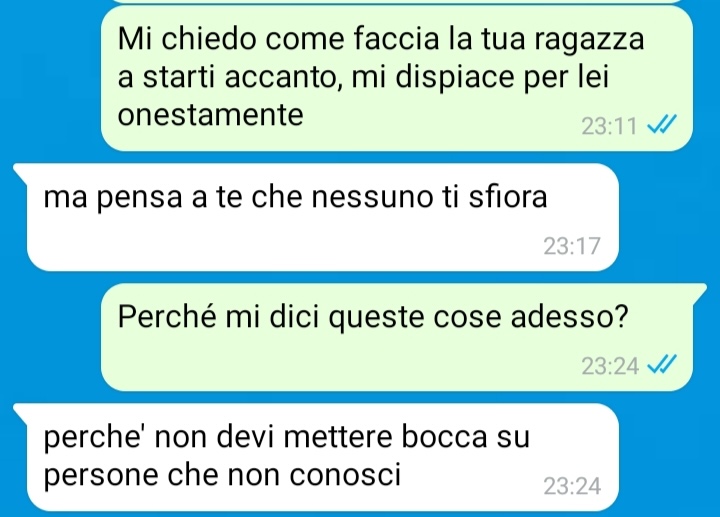Click the tail of the bottom received bubble
The width and height of the screenshot is (720, 517).
pyautogui.click(x=21, y=411)
